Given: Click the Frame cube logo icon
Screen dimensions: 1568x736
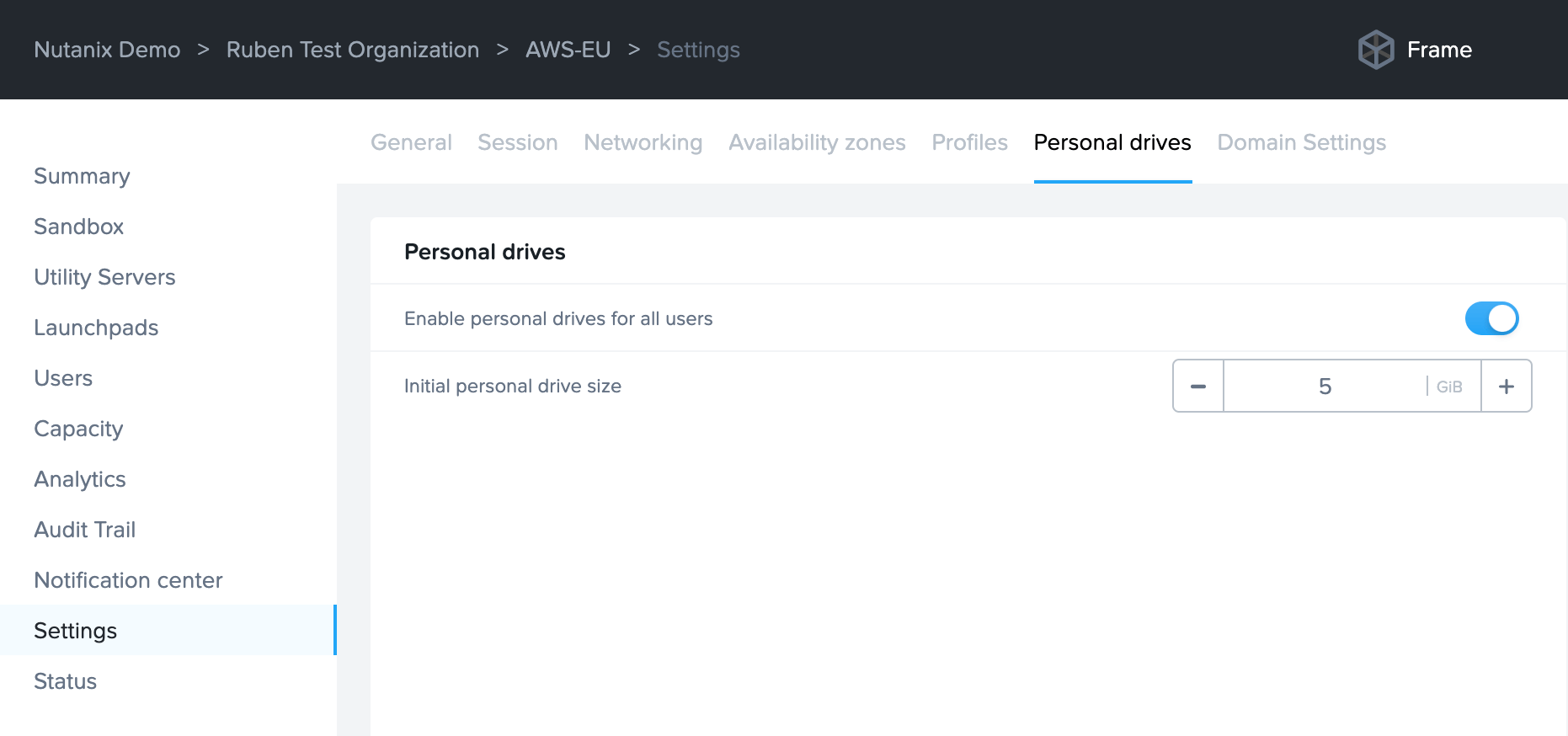Looking at the screenshot, I should (1376, 50).
